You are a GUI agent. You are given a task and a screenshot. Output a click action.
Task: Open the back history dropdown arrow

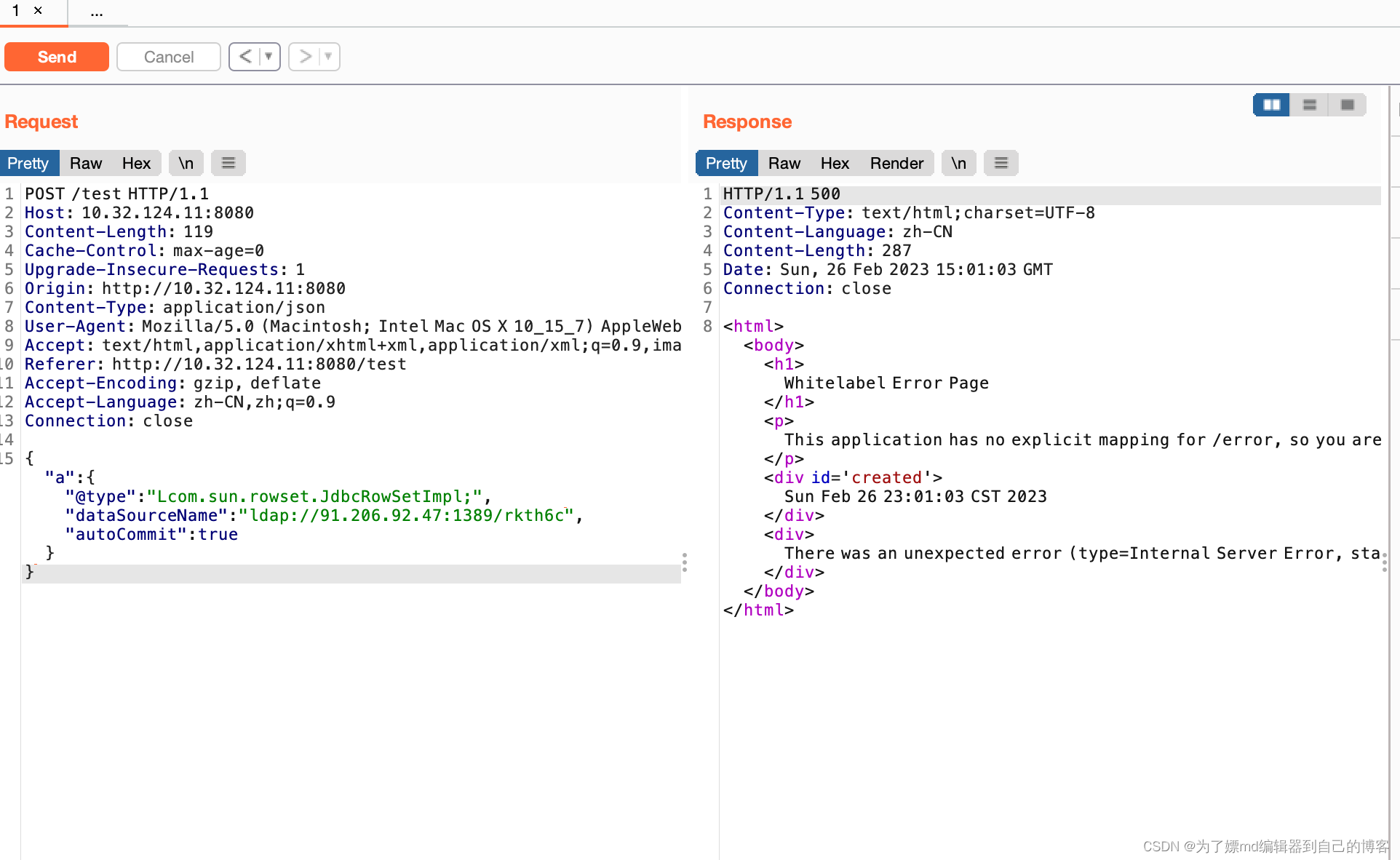269,57
